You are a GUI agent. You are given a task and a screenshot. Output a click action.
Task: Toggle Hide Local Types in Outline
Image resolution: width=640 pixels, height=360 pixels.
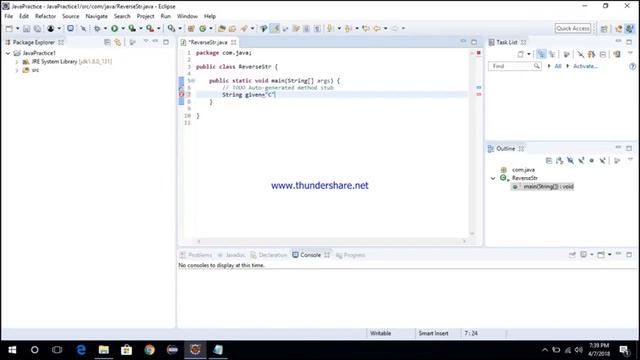click(x=602, y=160)
